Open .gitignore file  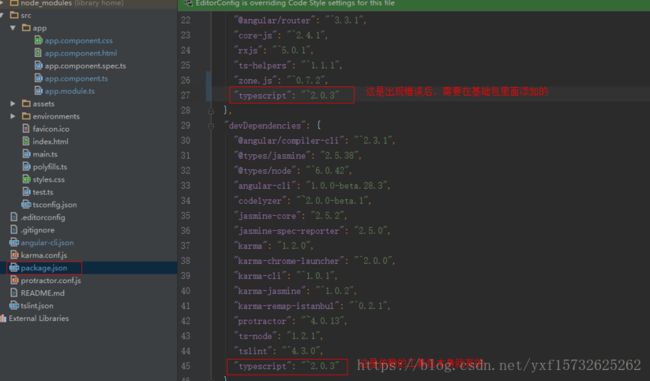coord(37,230)
